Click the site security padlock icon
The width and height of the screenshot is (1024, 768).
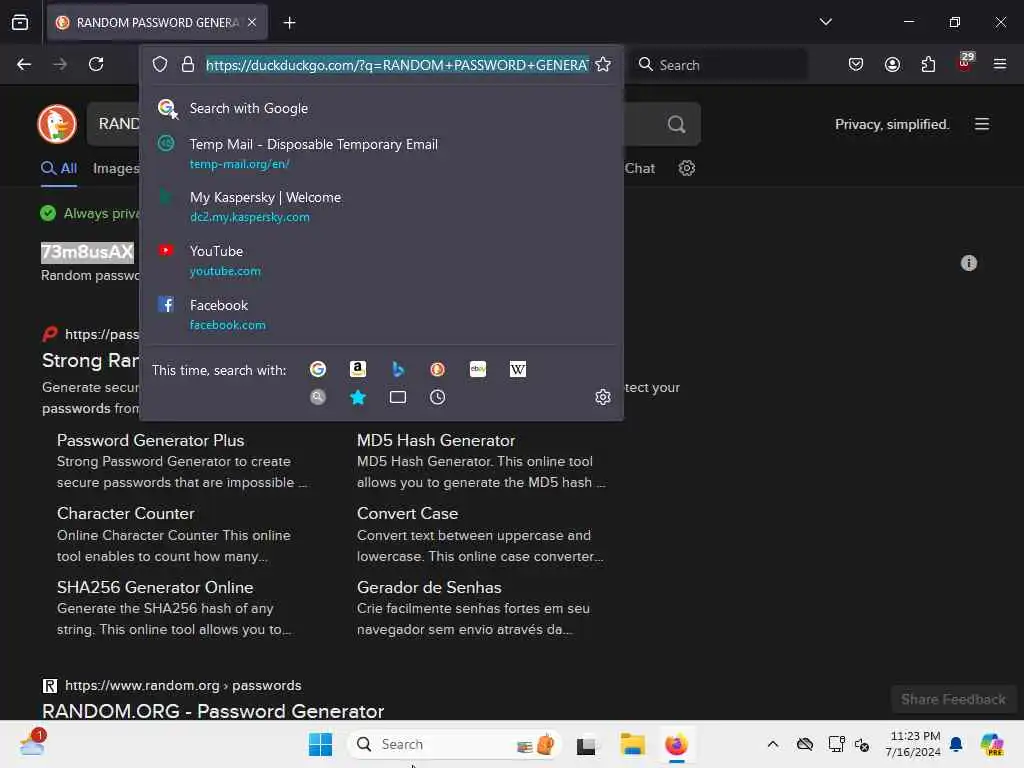(187, 65)
